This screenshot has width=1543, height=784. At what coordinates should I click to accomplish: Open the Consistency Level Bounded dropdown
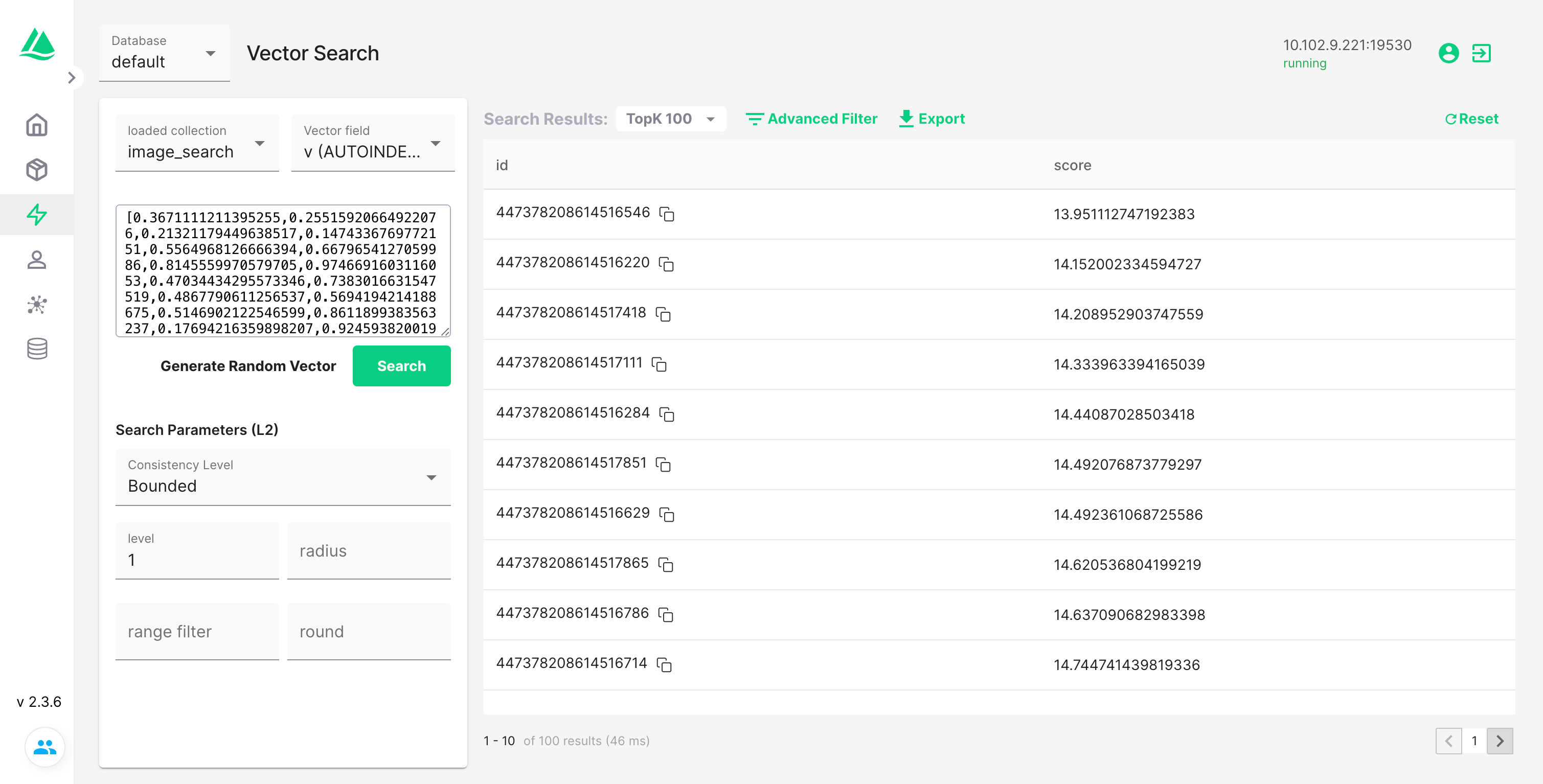283,477
